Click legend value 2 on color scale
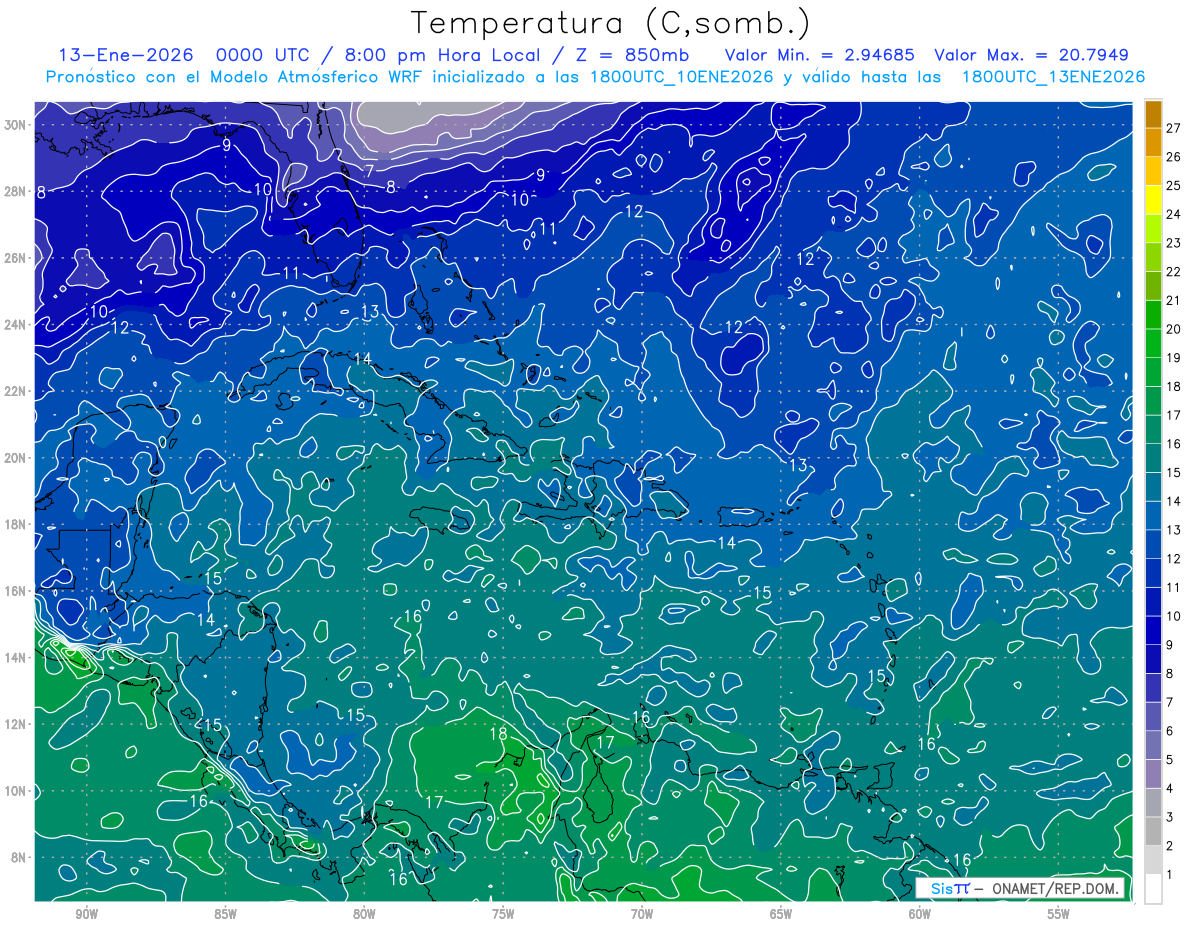The height and width of the screenshot is (927, 1200). pos(1170,847)
